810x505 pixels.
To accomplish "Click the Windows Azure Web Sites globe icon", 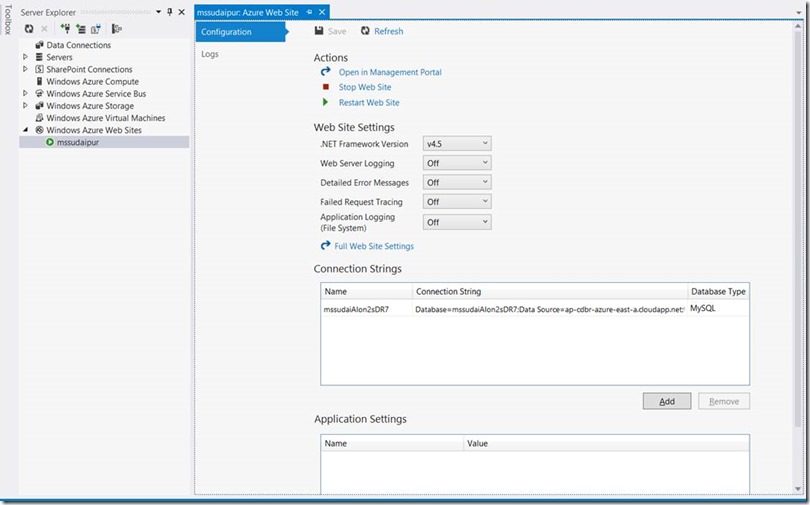I will click(x=39, y=130).
